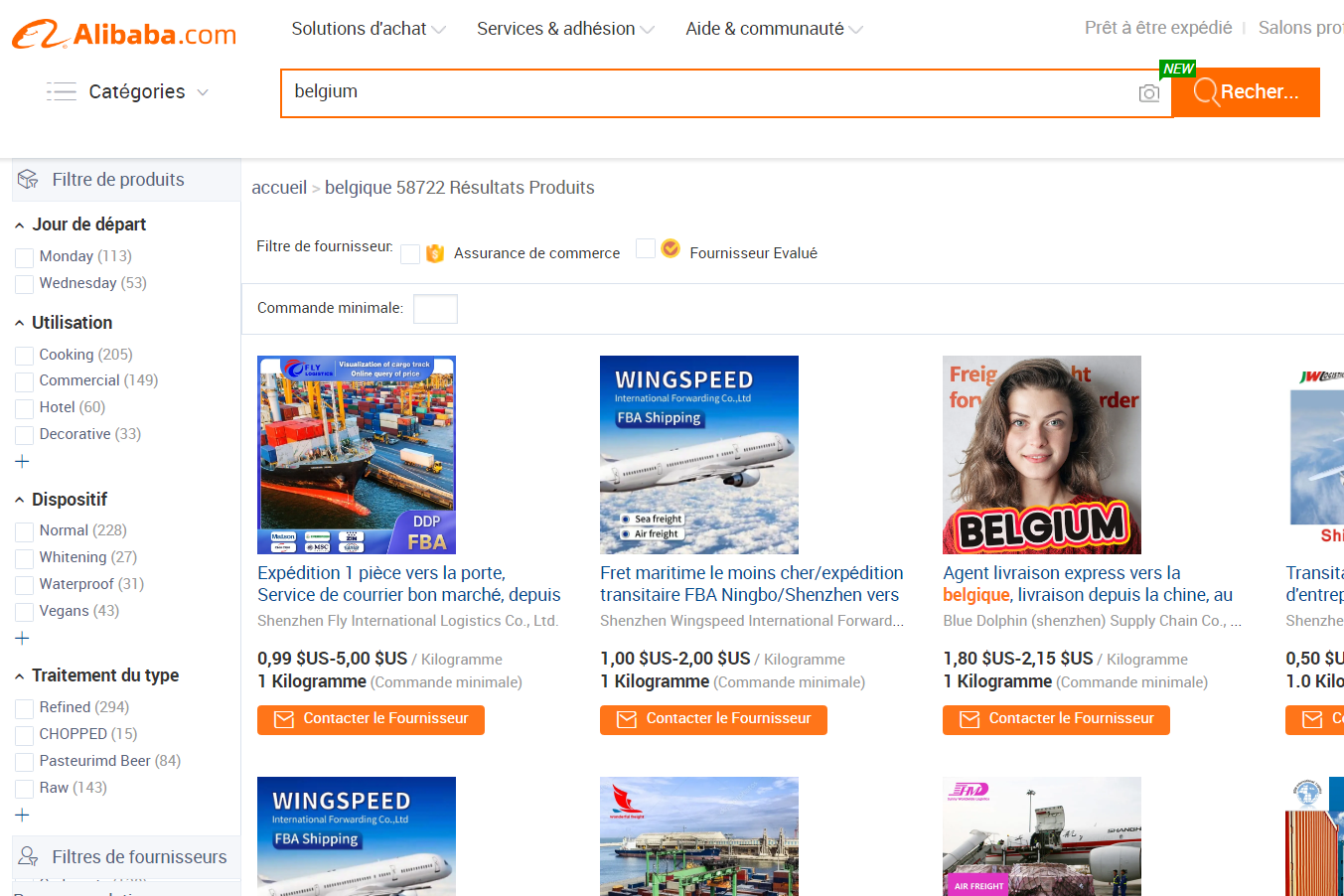Click the Filtre de produits box icon
The height and width of the screenshot is (896, 1344).
click(28, 180)
